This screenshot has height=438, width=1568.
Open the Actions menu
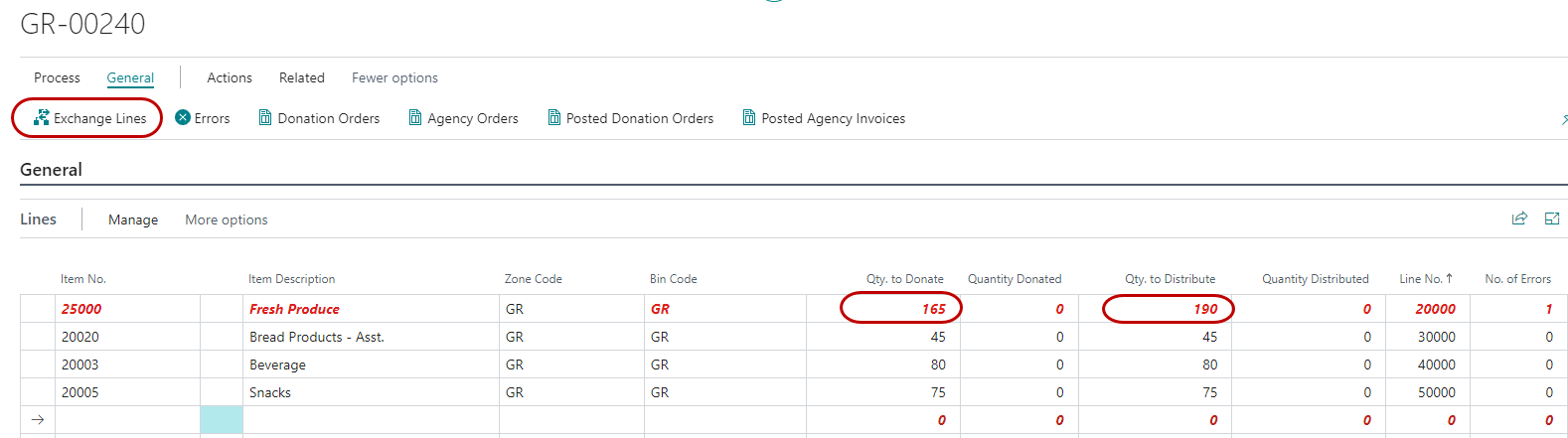[x=229, y=77]
